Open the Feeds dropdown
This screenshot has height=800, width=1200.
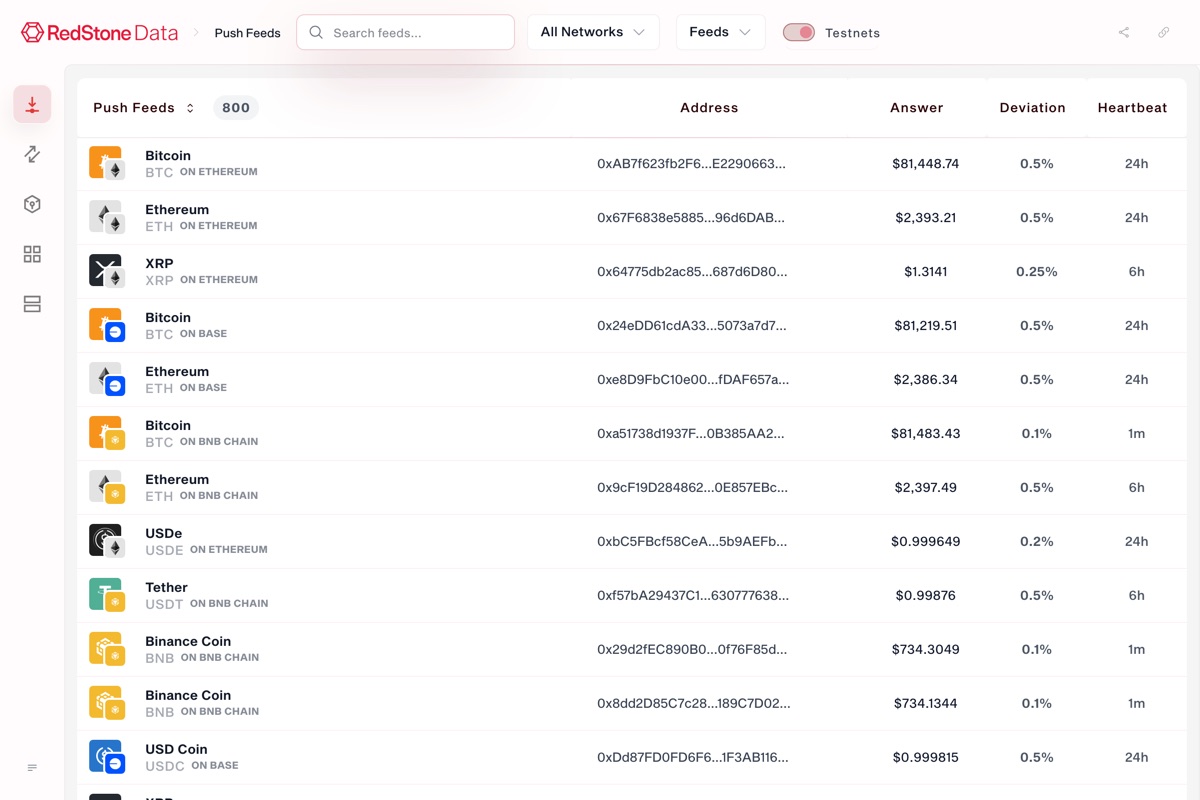coord(720,32)
